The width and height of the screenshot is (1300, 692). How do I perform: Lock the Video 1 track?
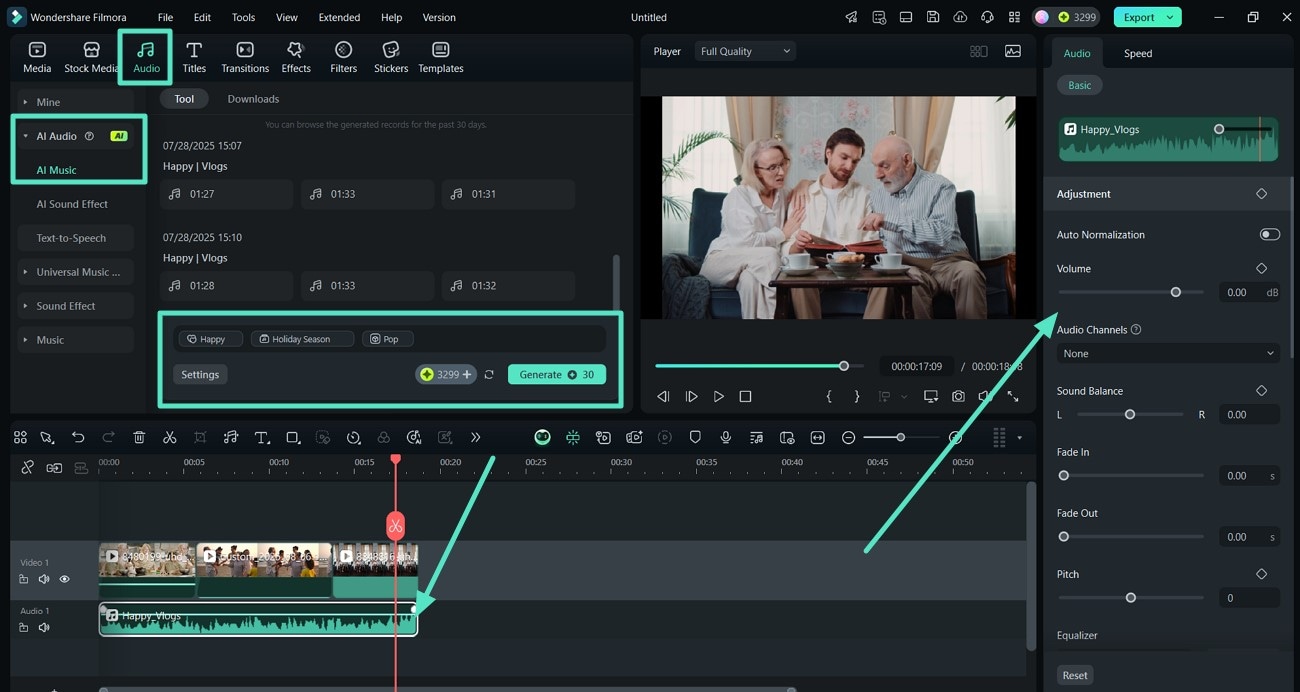[x=24, y=579]
